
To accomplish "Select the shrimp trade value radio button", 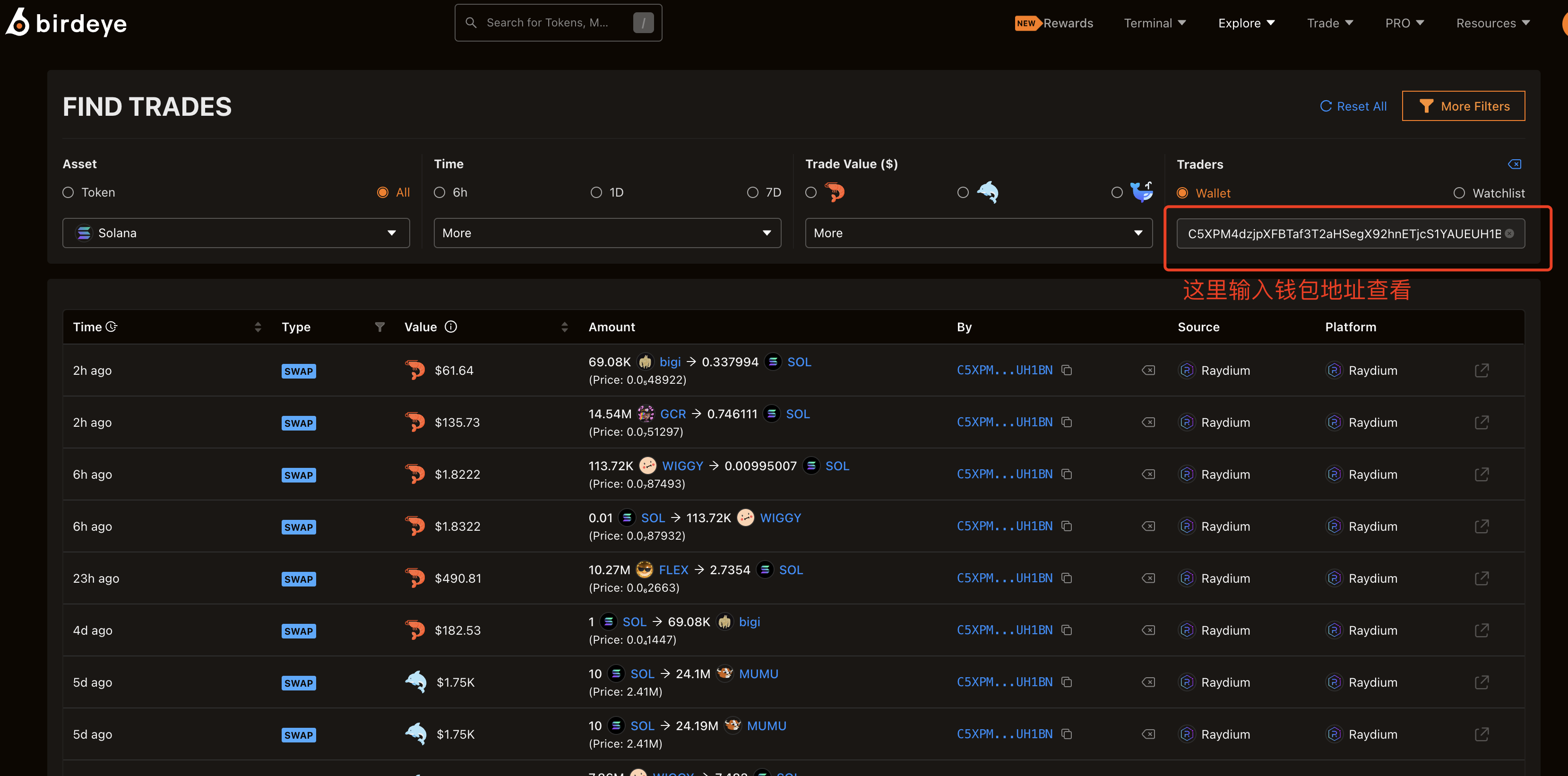I will click(x=811, y=192).
